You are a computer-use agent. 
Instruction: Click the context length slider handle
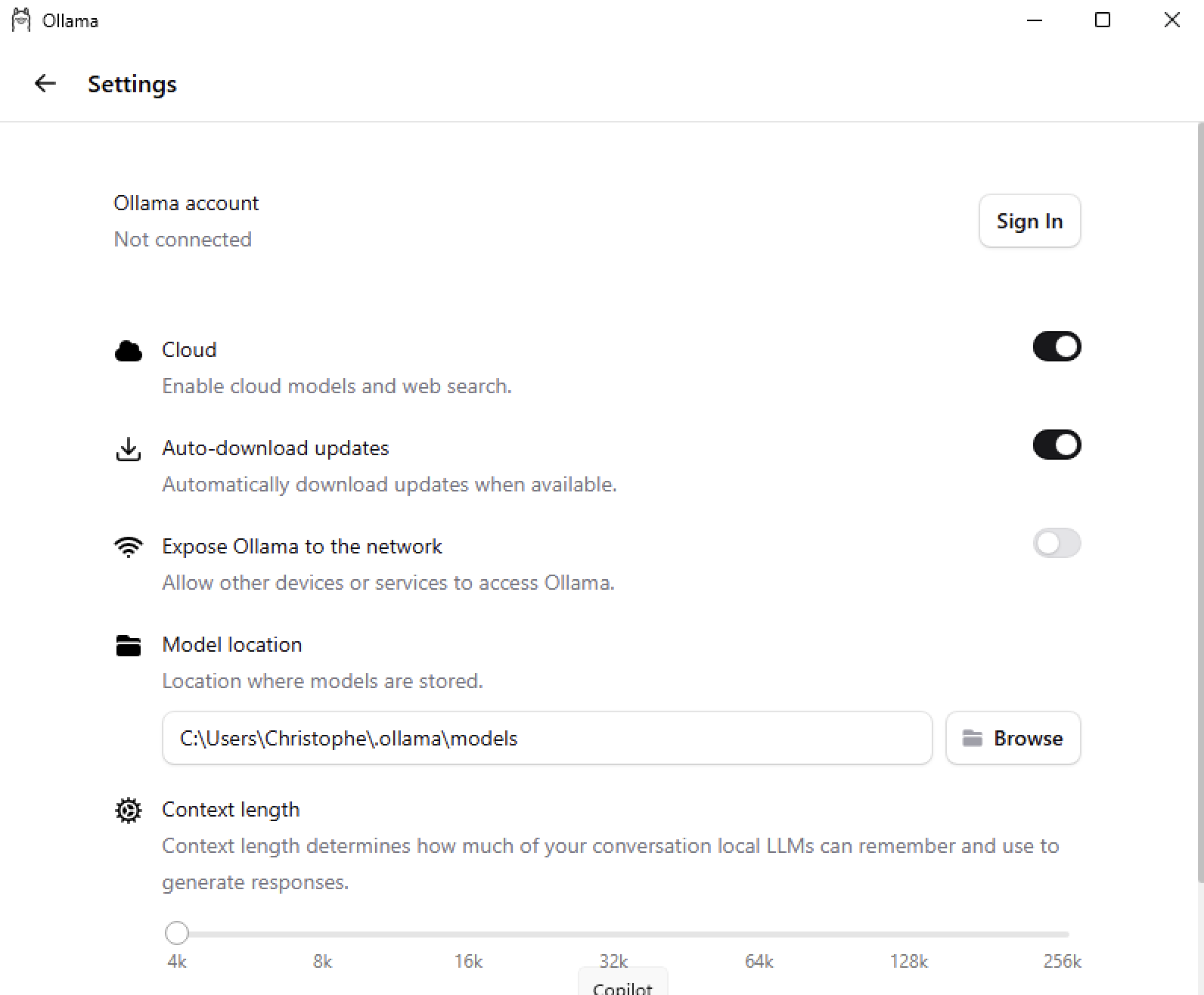(x=177, y=933)
